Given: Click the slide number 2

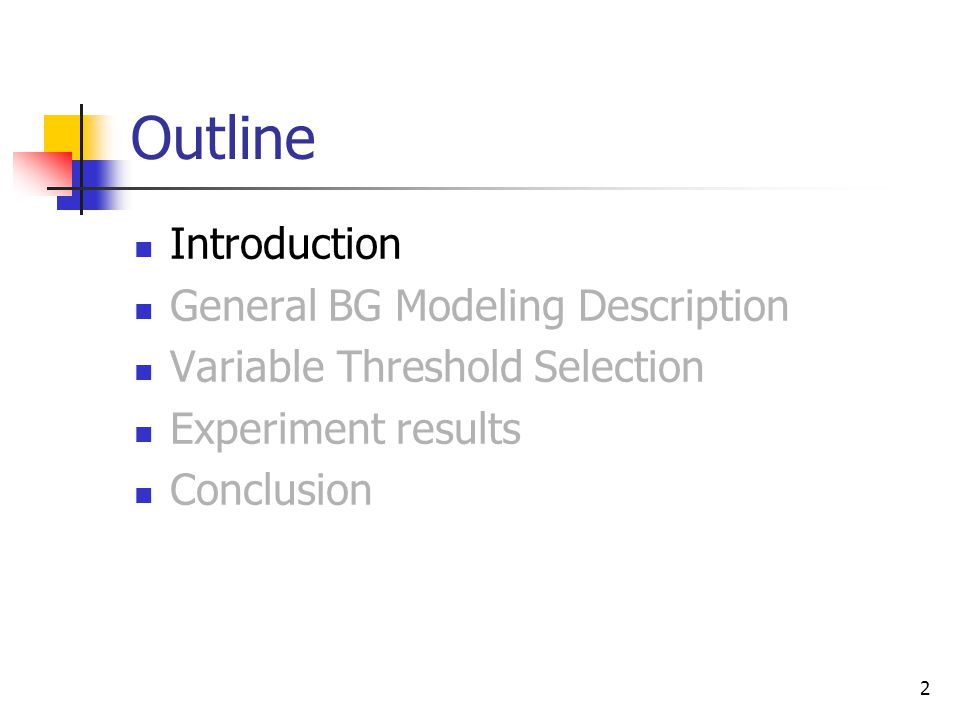Looking at the screenshot, I should (924, 688).
